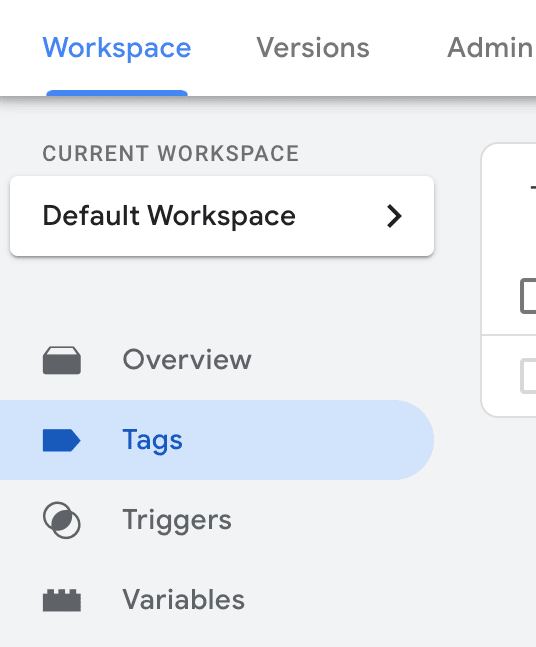Image resolution: width=536 pixels, height=647 pixels.
Task: Click the Triggers overlapping circles icon
Action: coord(62,520)
